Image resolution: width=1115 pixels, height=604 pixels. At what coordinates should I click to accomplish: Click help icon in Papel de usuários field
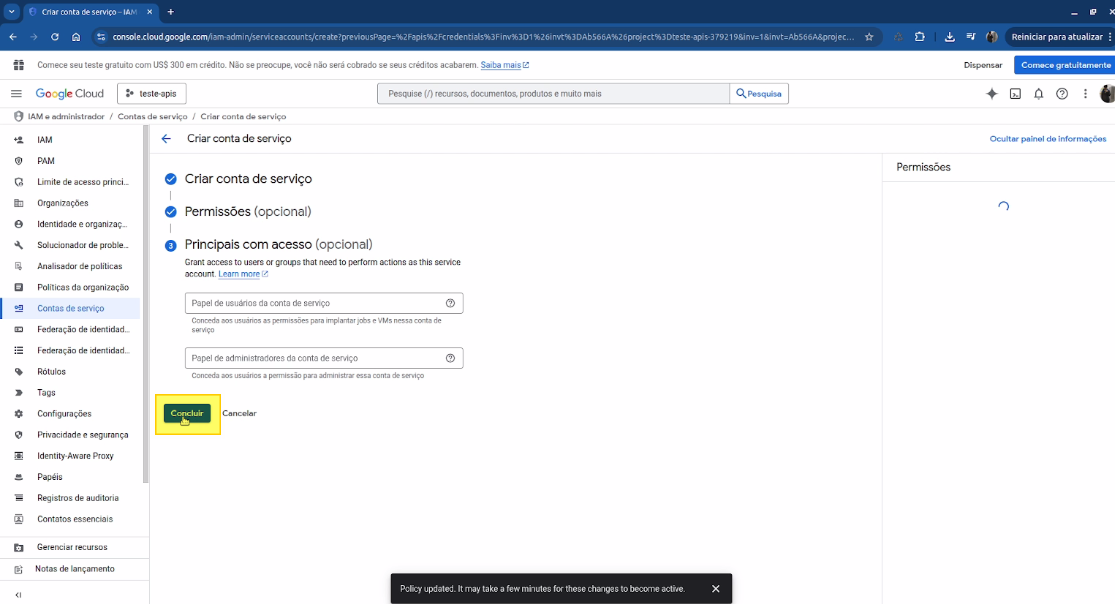coord(450,303)
